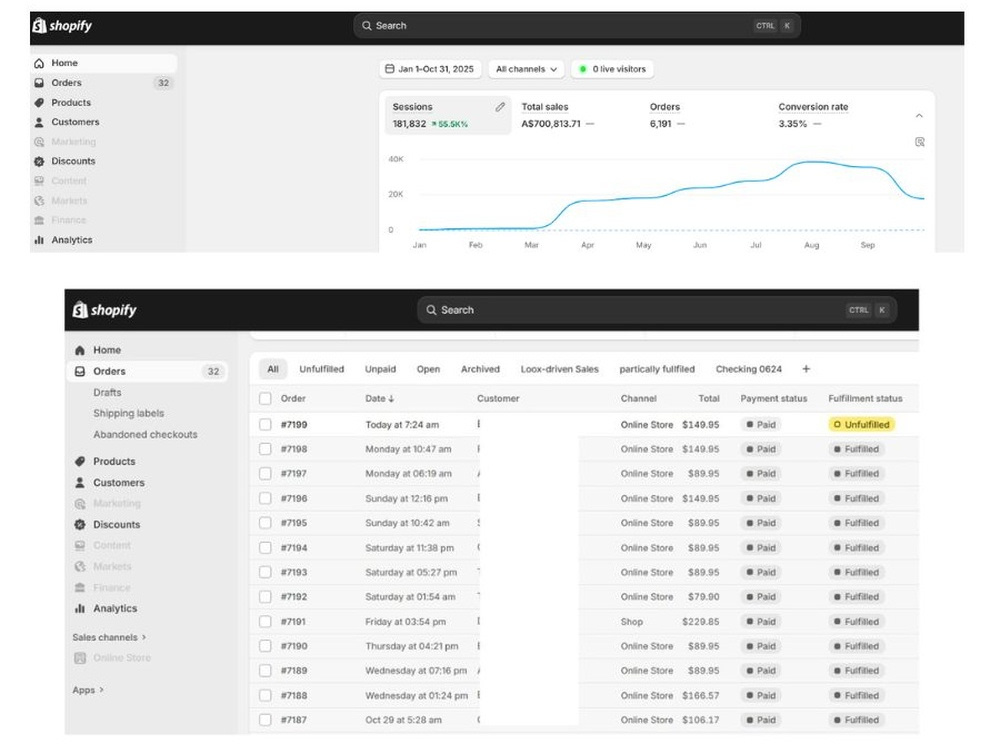Collapse the metrics card with the chevron
Viewport: 1000px width, 750px height.
click(919, 115)
